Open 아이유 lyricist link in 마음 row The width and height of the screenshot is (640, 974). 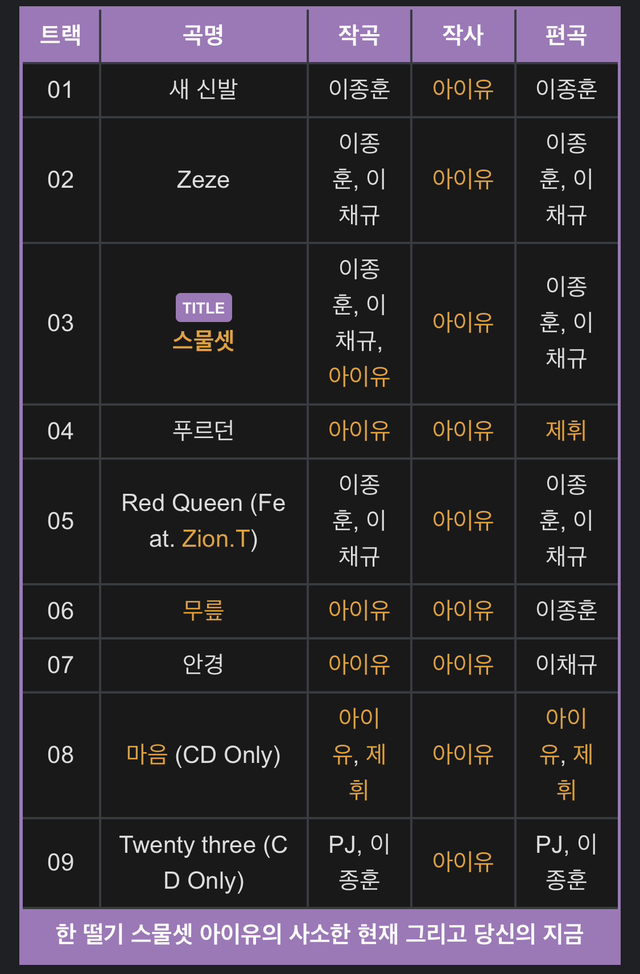pos(463,754)
